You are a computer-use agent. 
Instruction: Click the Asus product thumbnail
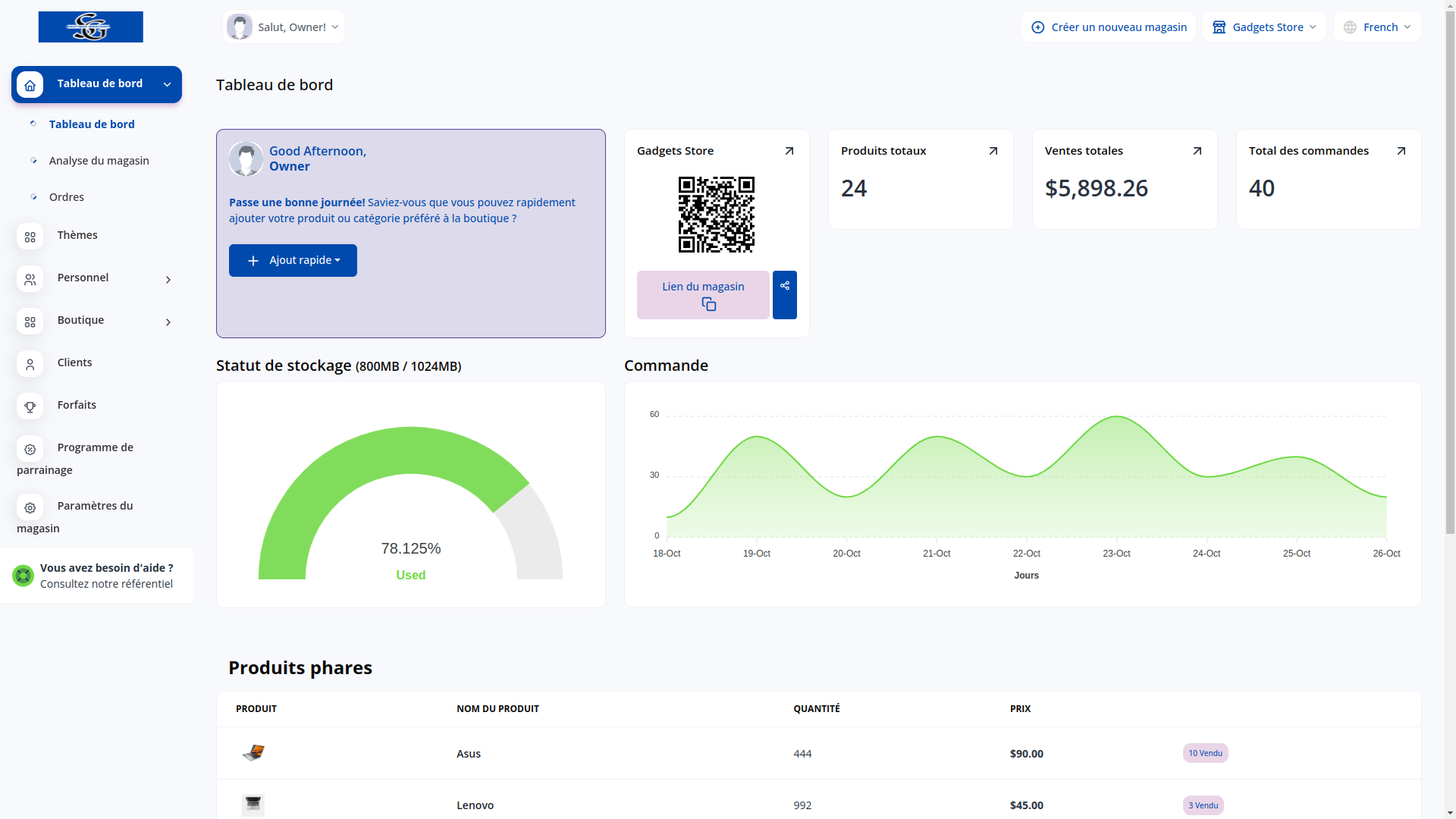click(x=253, y=753)
